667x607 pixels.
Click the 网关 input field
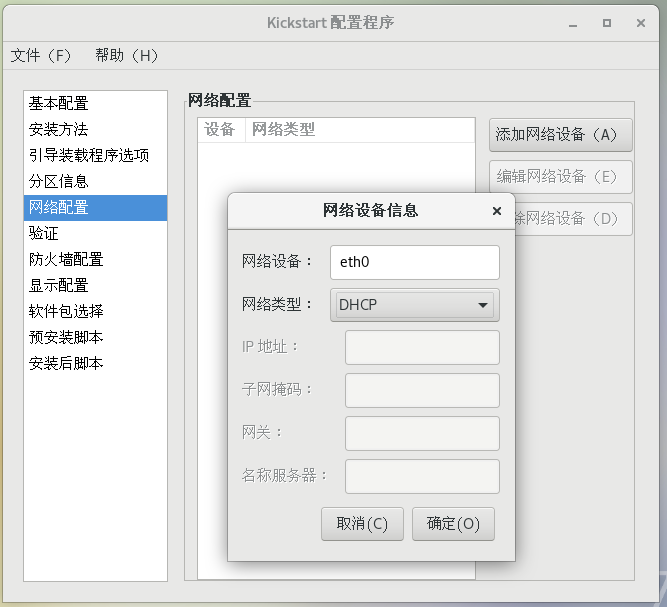(x=422, y=433)
